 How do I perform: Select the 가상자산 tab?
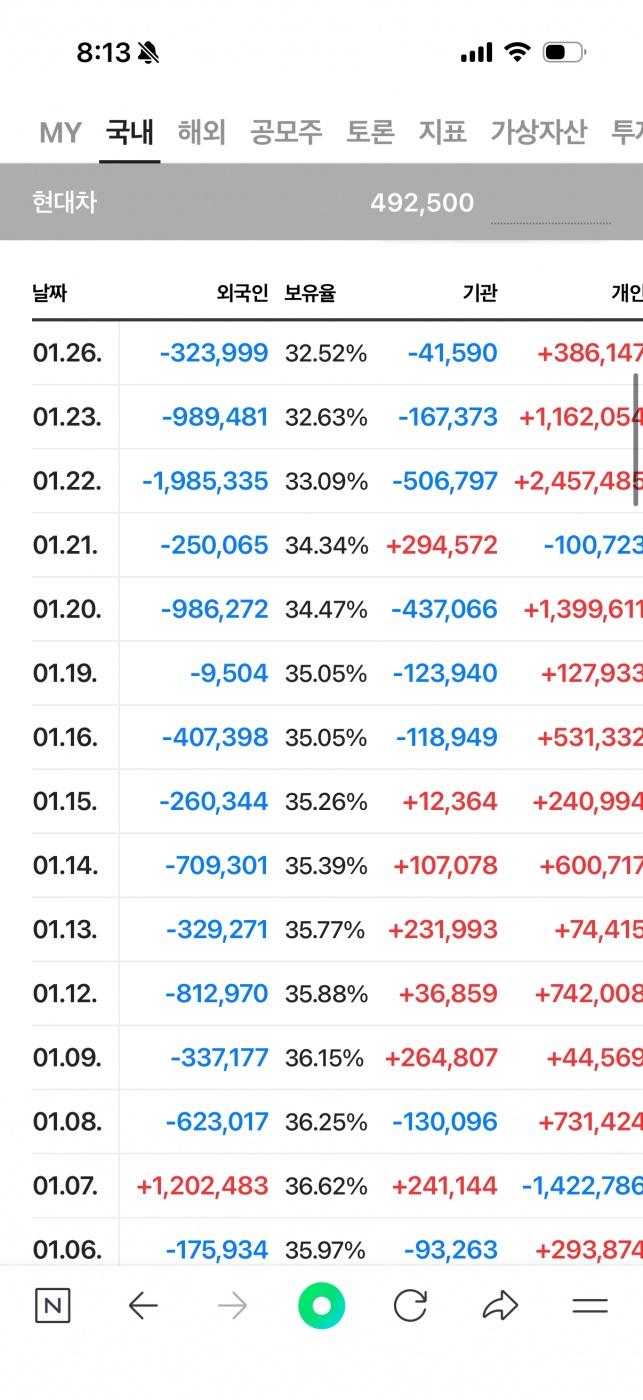click(538, 132)
